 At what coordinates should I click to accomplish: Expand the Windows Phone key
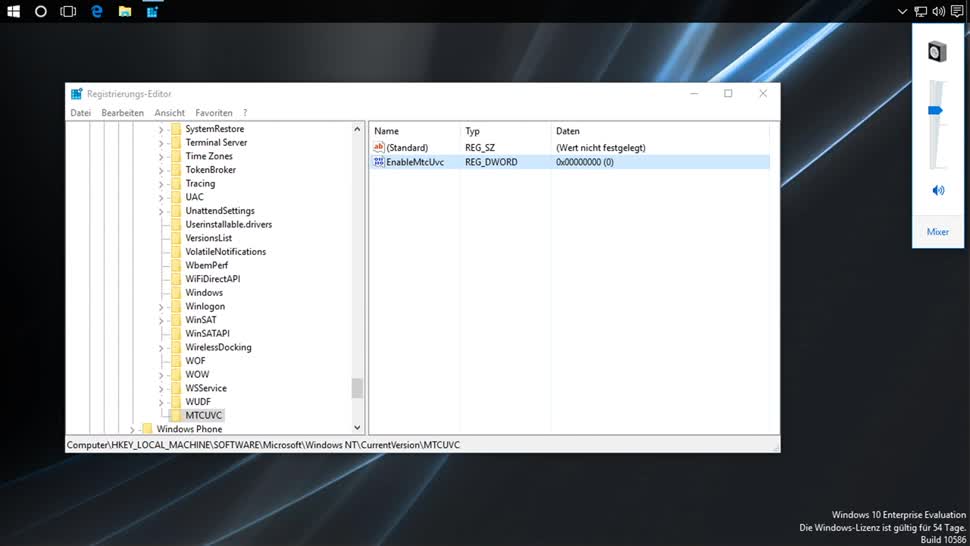point(132,429)
